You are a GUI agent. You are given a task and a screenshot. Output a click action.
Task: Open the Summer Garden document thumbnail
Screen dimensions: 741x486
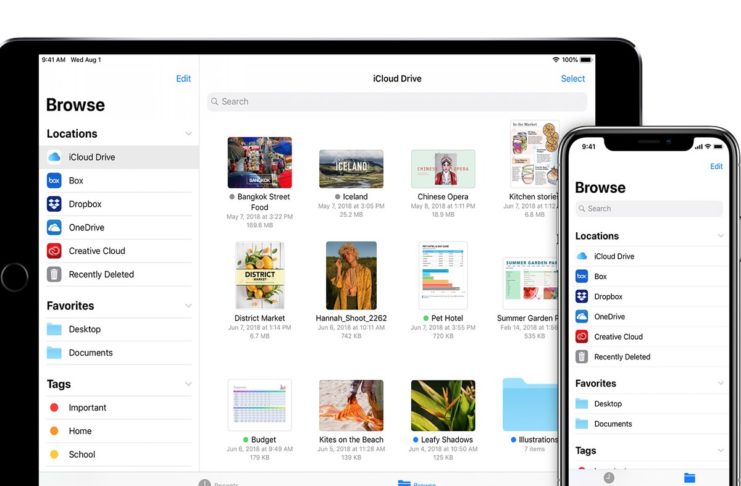[531, 283]
